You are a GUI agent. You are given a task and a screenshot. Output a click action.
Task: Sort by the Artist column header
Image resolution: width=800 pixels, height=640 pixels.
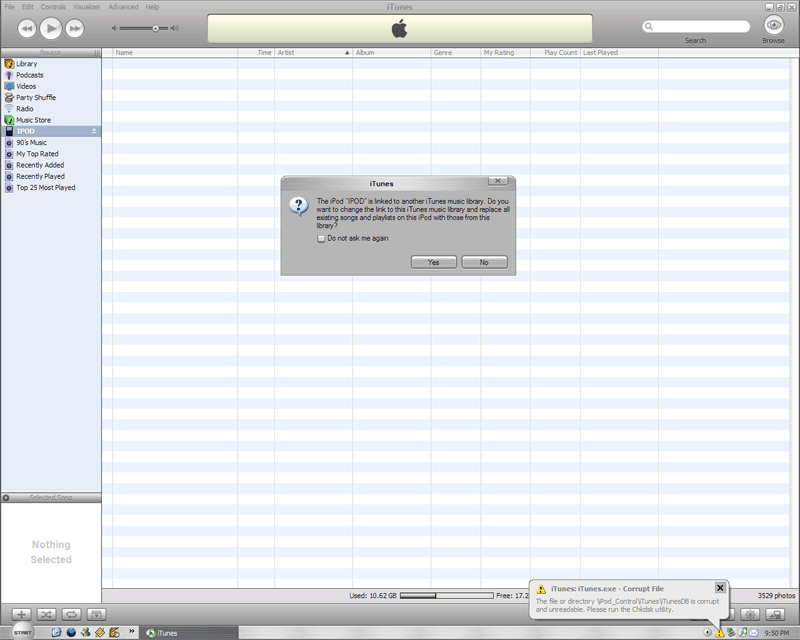click(313, 52)
